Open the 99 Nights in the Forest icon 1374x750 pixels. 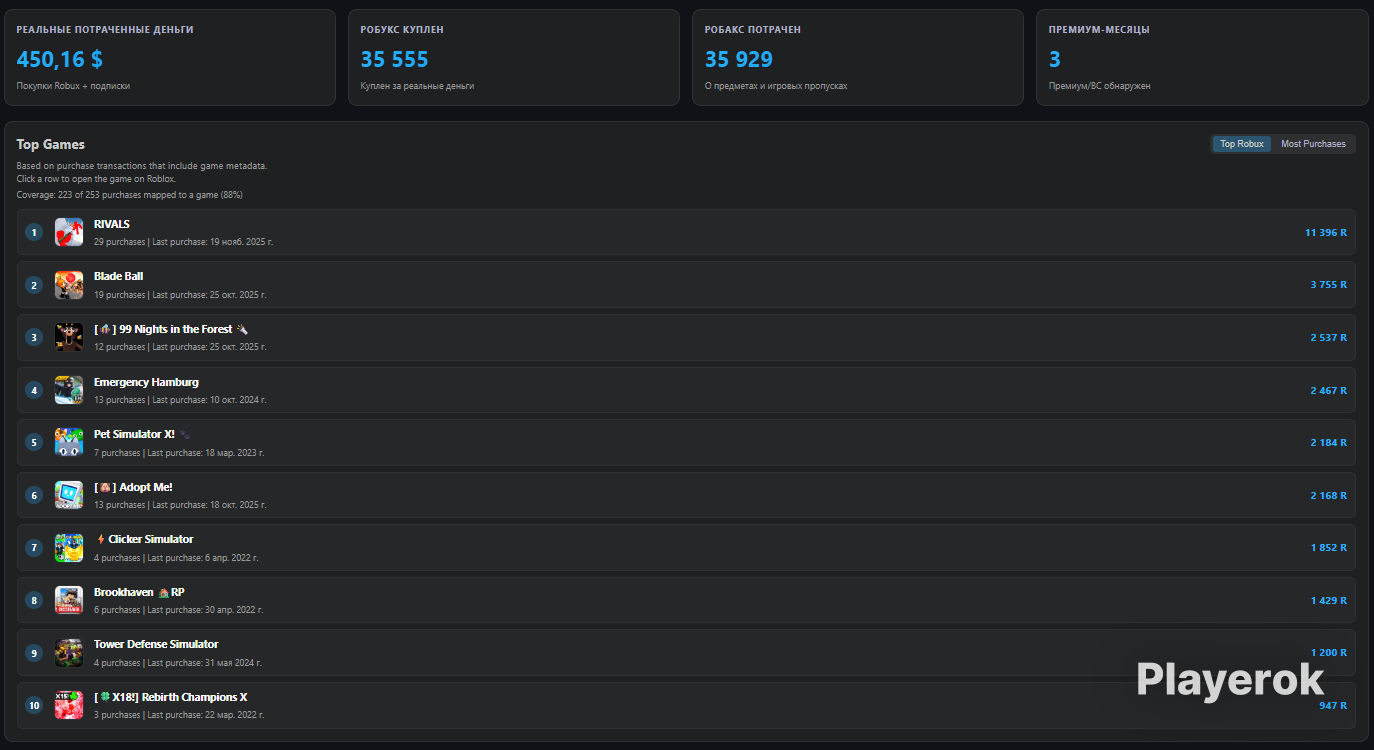coord(69,337)
